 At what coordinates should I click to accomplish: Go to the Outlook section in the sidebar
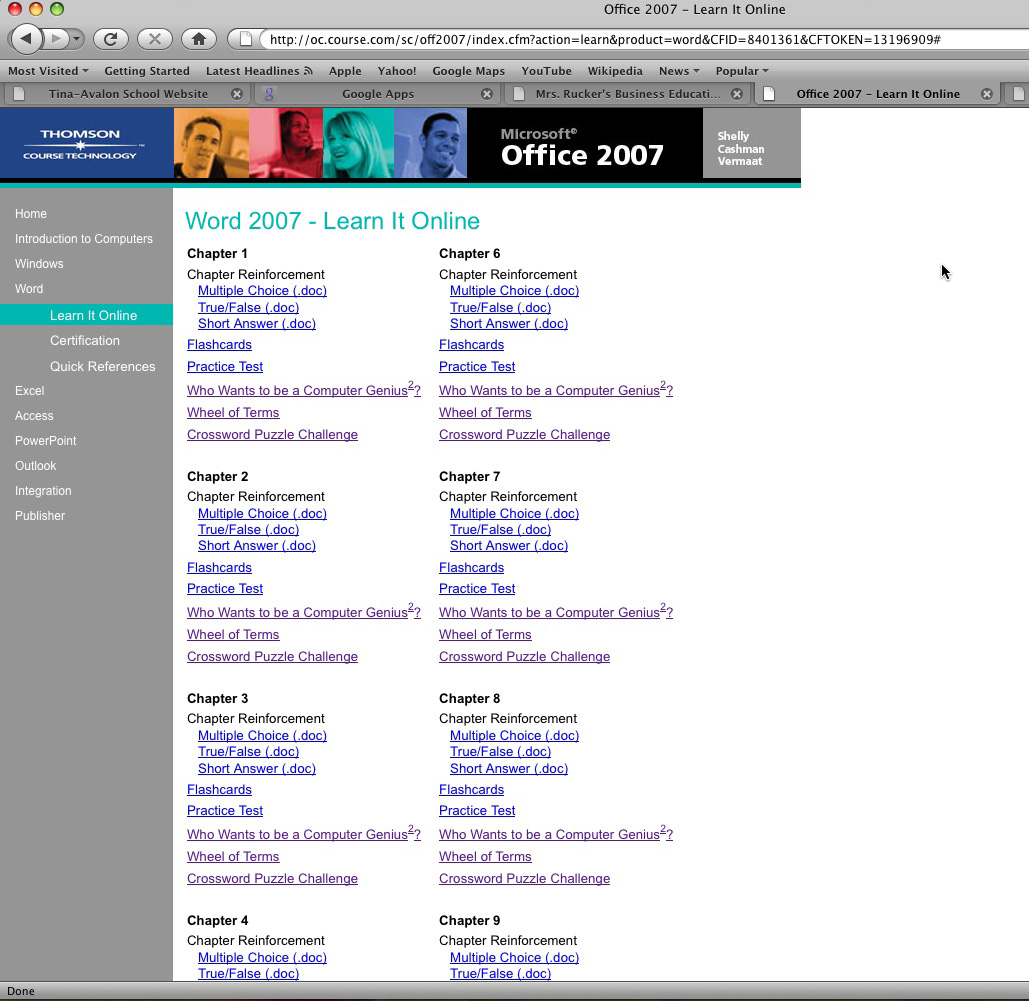click(x=35, y=465)
